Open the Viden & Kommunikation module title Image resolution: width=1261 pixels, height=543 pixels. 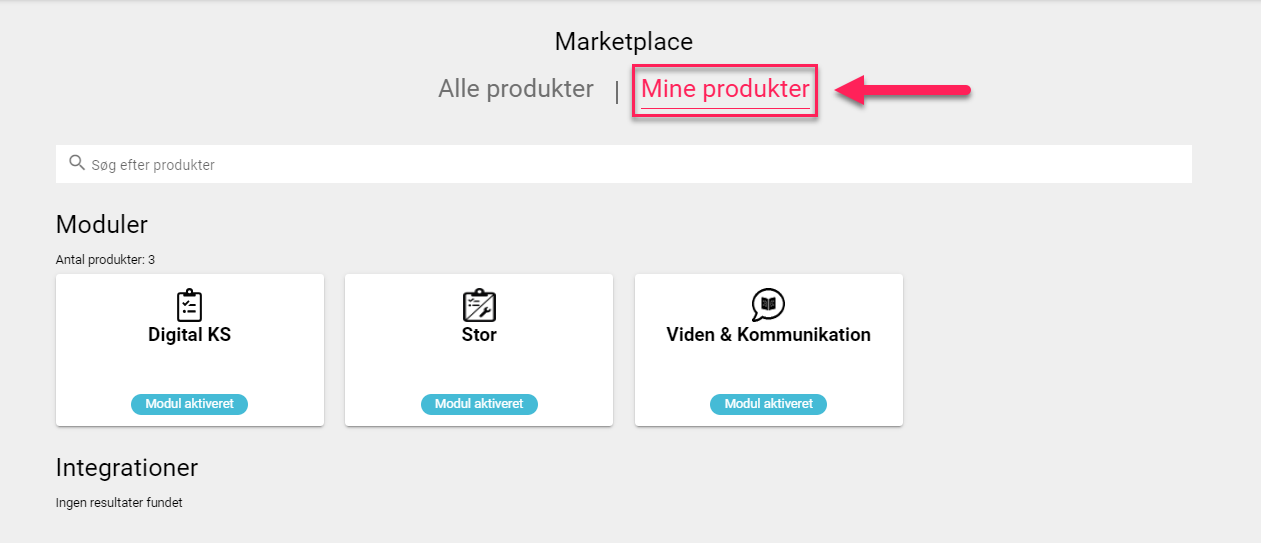pos(768,335)
